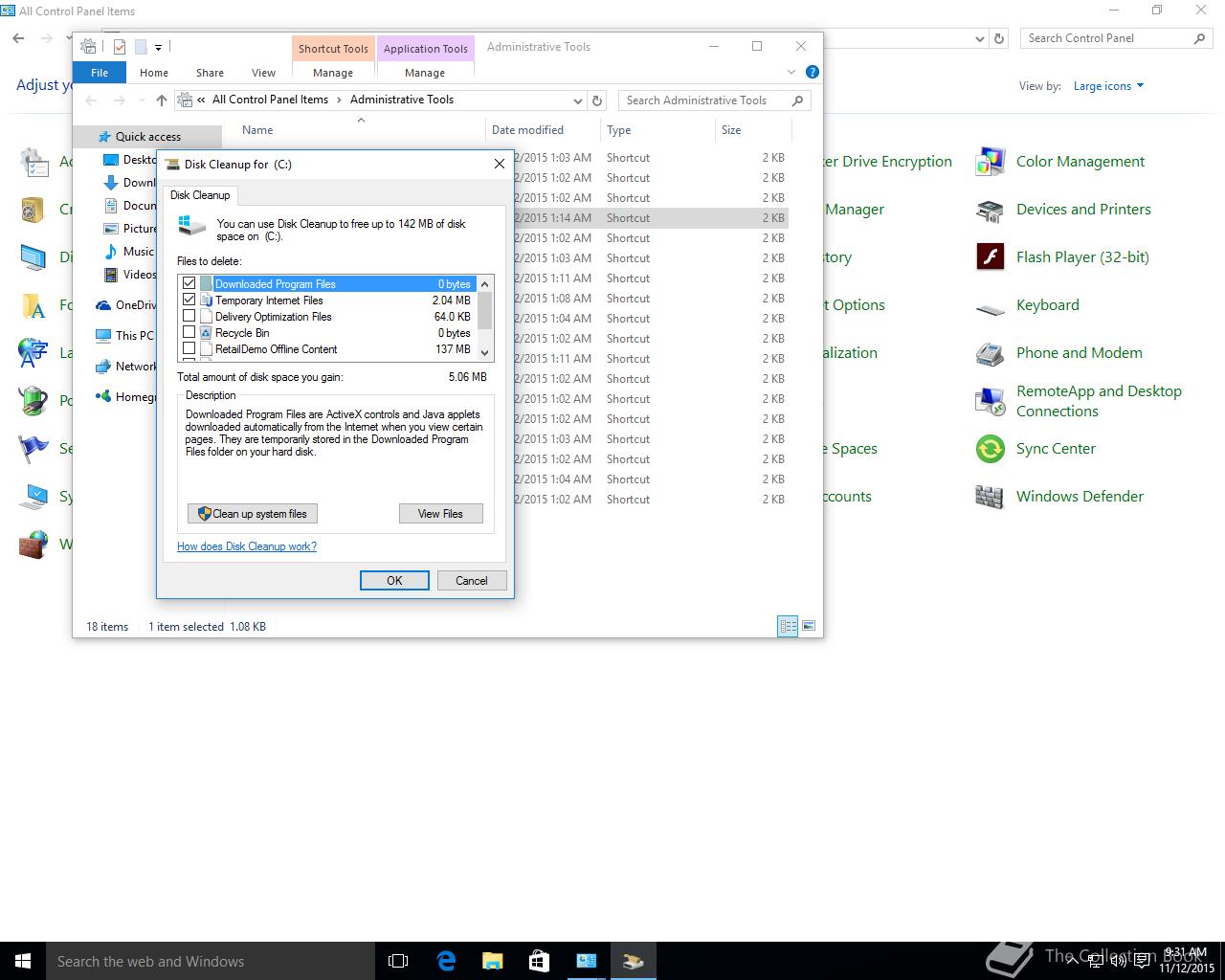Open the Control Panel address bar dropdown

979,39
